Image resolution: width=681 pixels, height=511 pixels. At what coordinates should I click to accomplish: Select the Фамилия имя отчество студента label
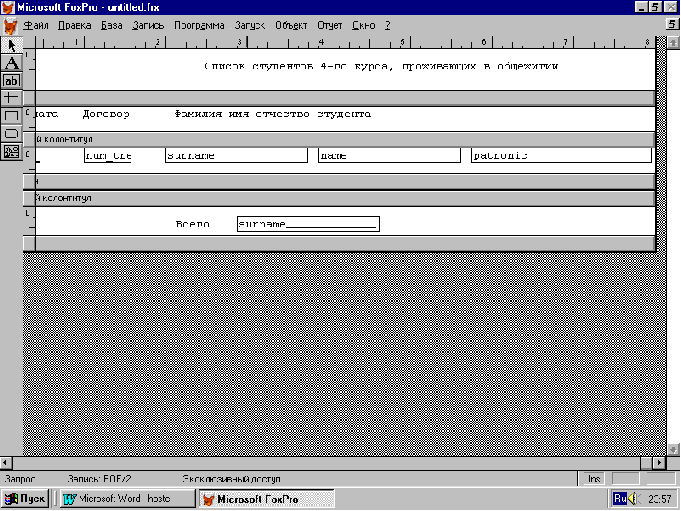pos(273,114)
